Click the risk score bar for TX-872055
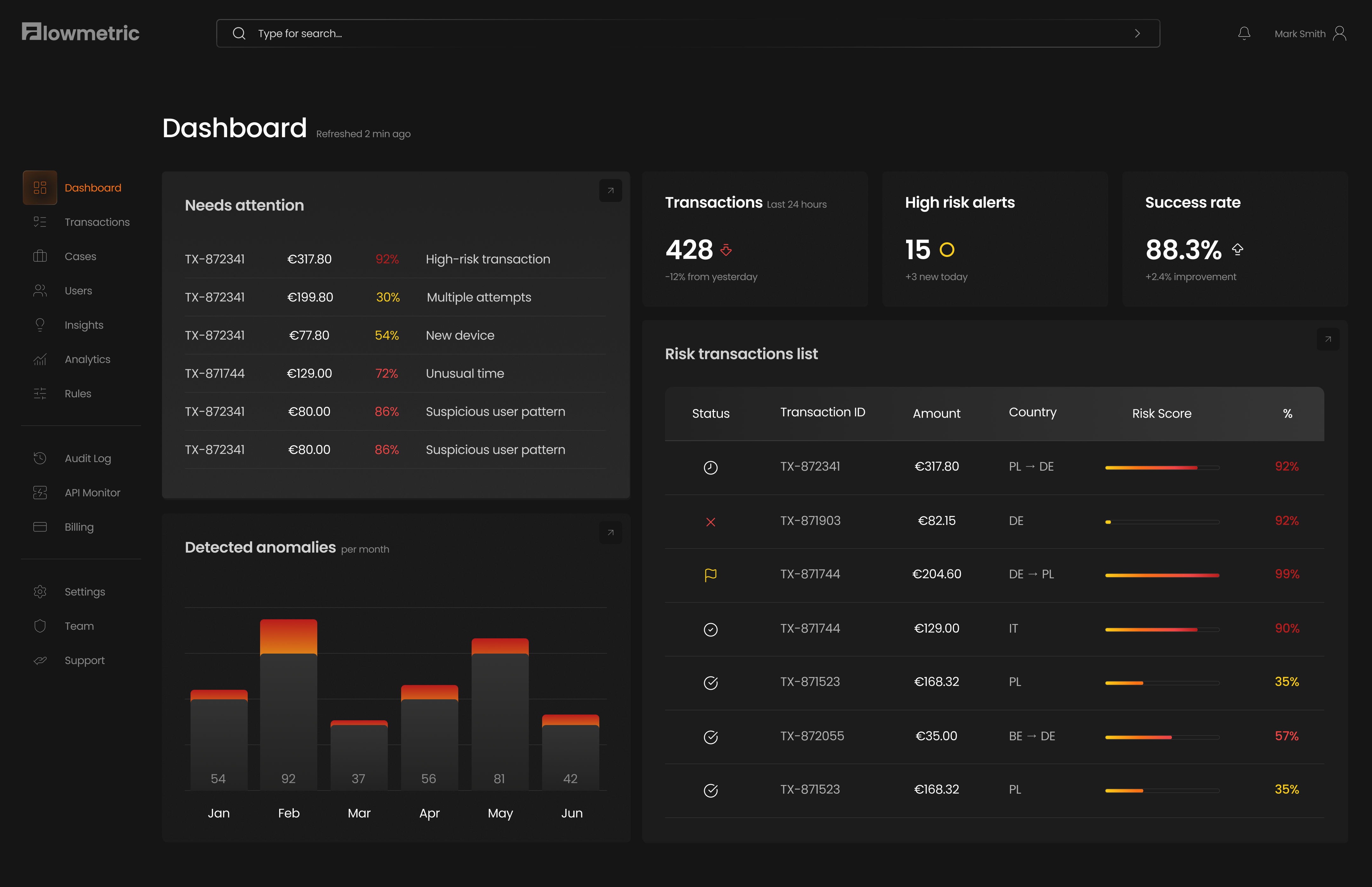The width and height of the screenshot is (1372, 887). (x=1162, y=737)
